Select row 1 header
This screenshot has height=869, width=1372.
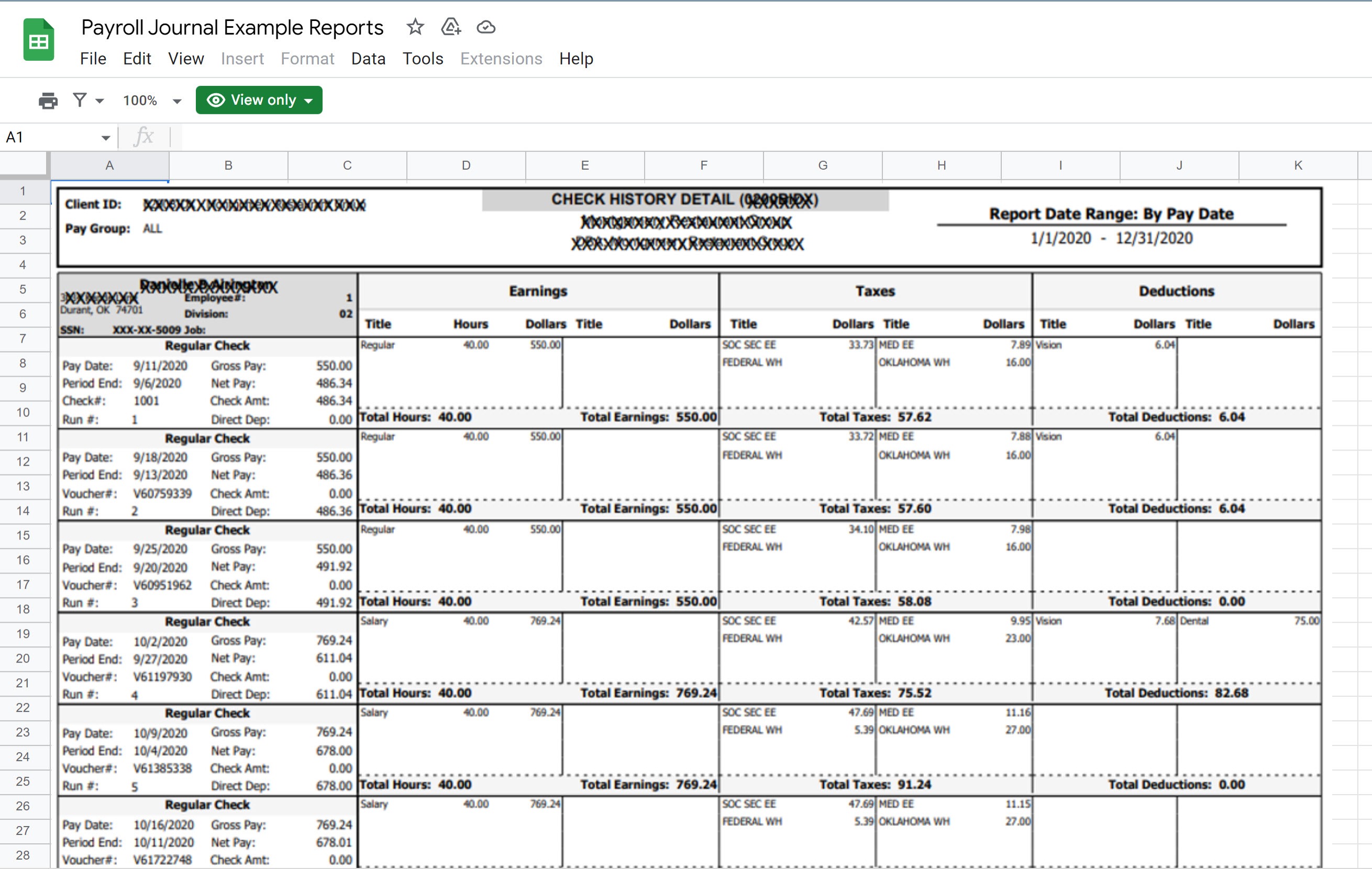click(x=23, y=192)
